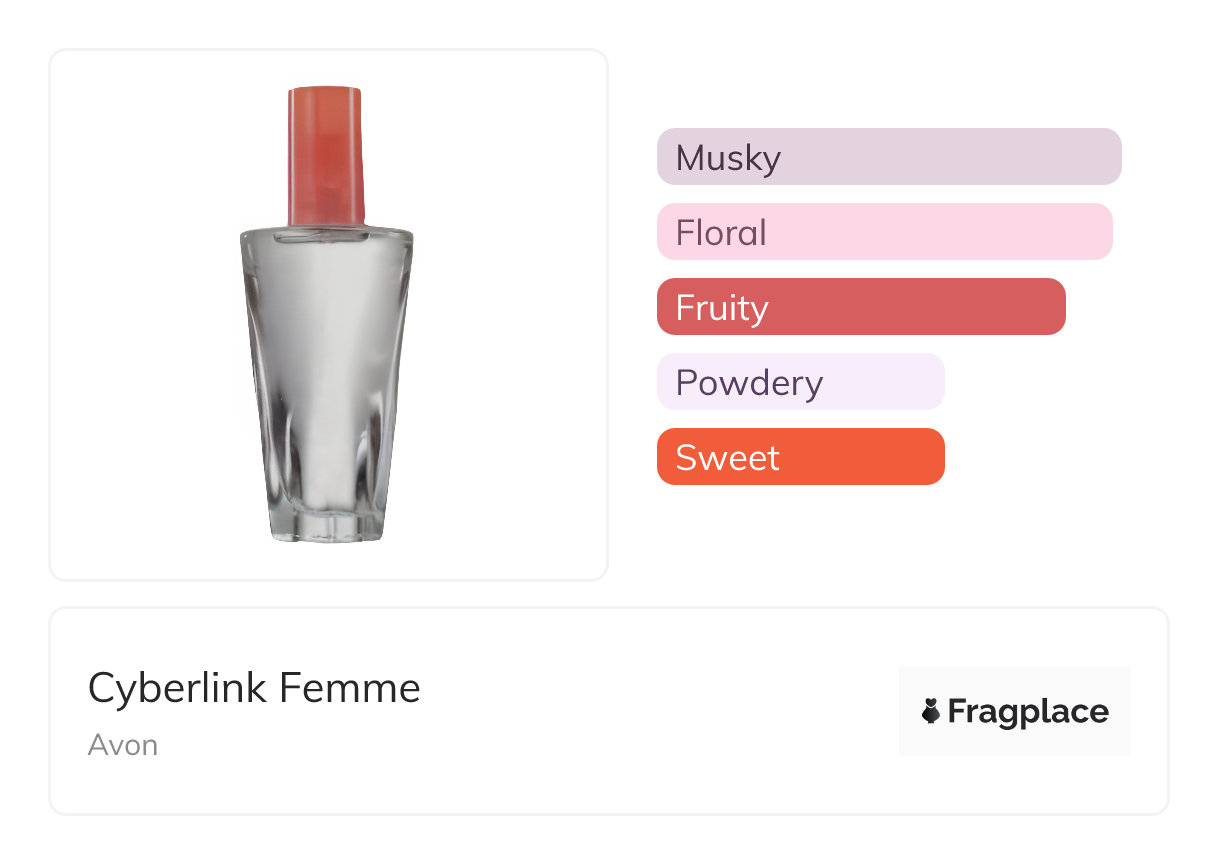The image size is (1218, 864).
Task: Click the Powdery label text
Action: 749,383
